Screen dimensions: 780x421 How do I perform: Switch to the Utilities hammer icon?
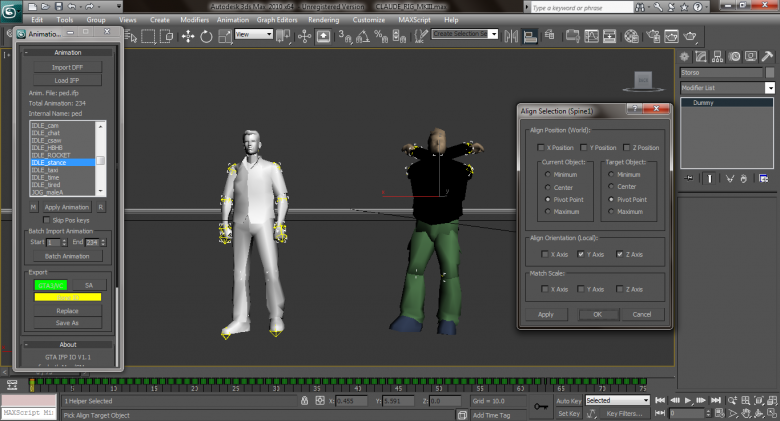tap(768, 57)
